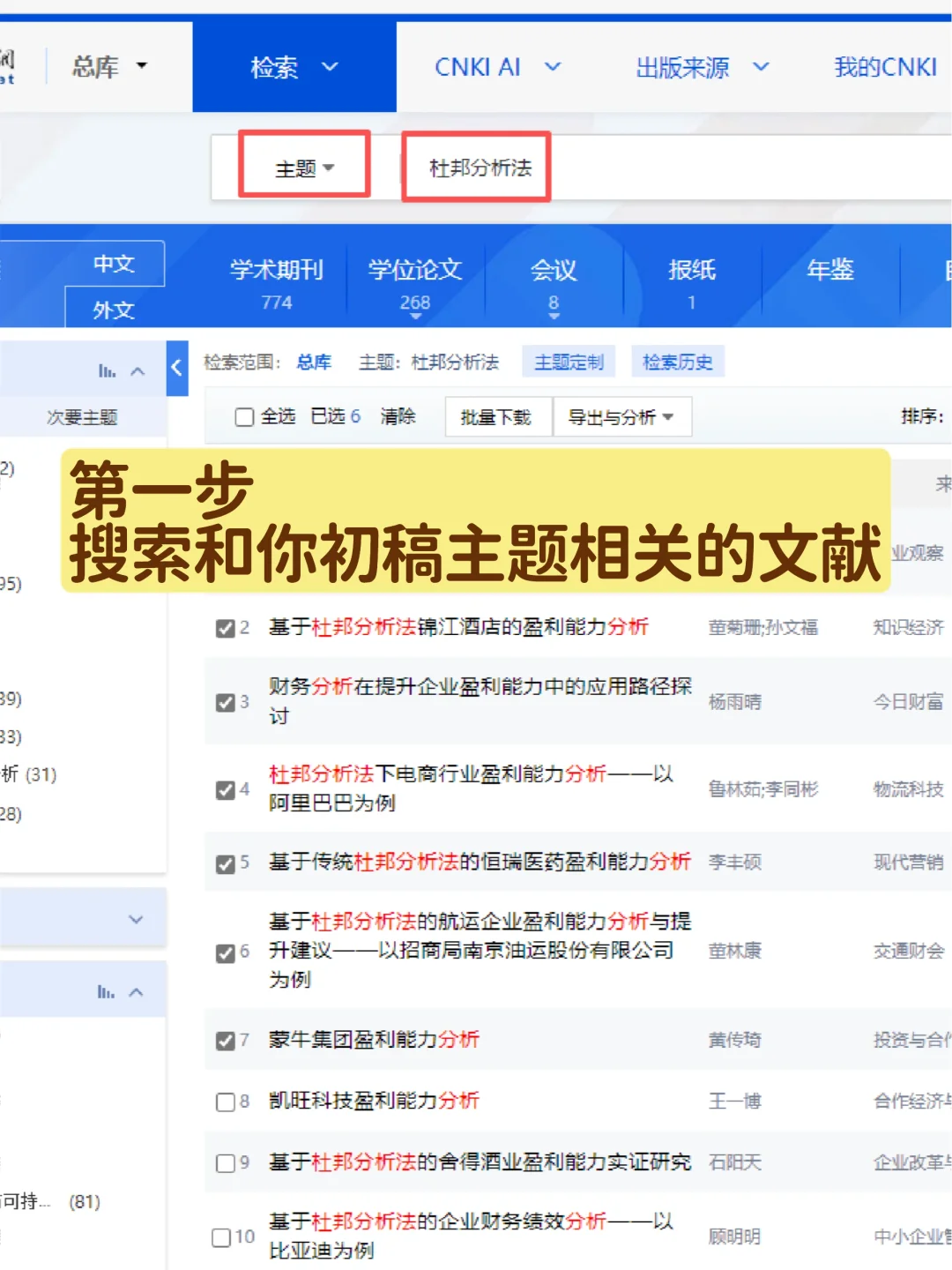Click the 批量下载 batch download button
This screenshot has height=1270, width=952.
pyautogui.click(x=497, y=416)
